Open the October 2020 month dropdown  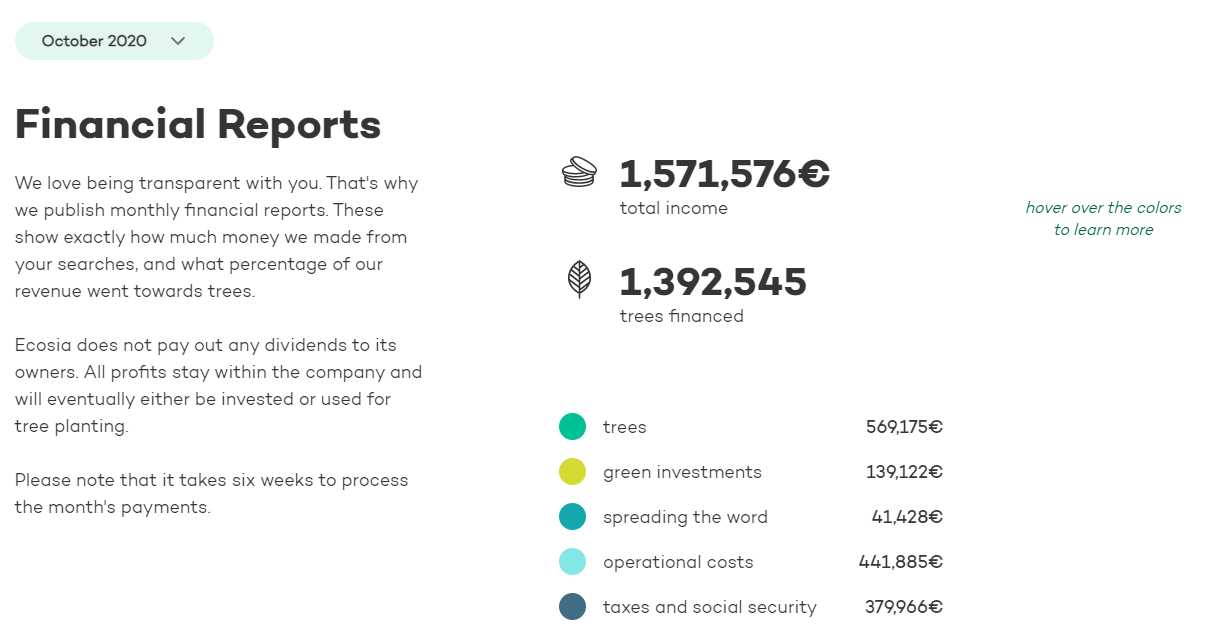point(114,41)
